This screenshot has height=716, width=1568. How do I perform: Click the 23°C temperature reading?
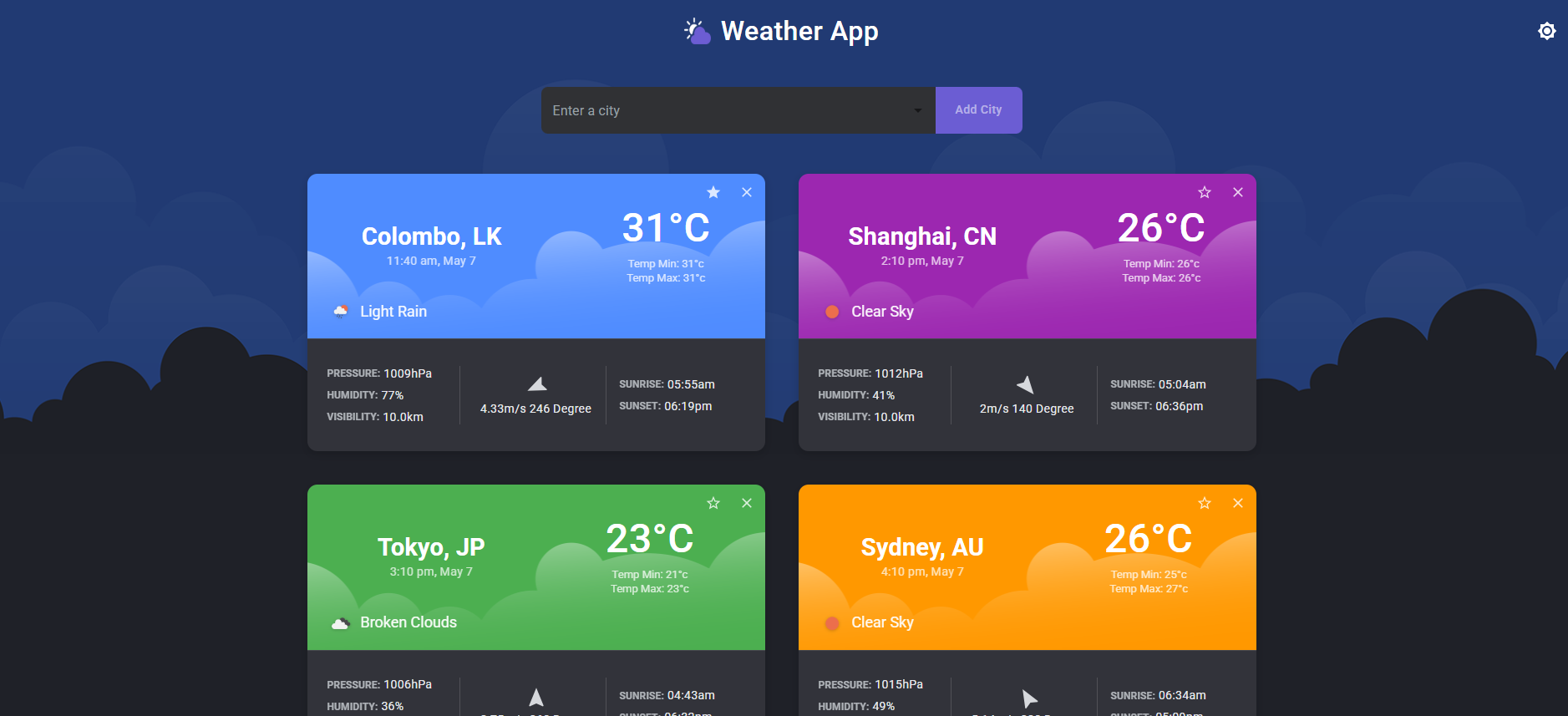pyautogui.click(x=650, y=539)
